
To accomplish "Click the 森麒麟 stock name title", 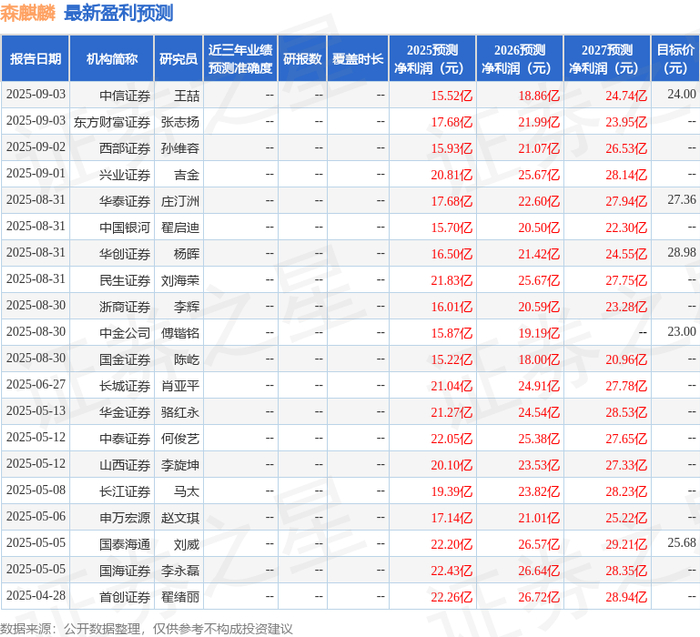I will pos(28,13).
